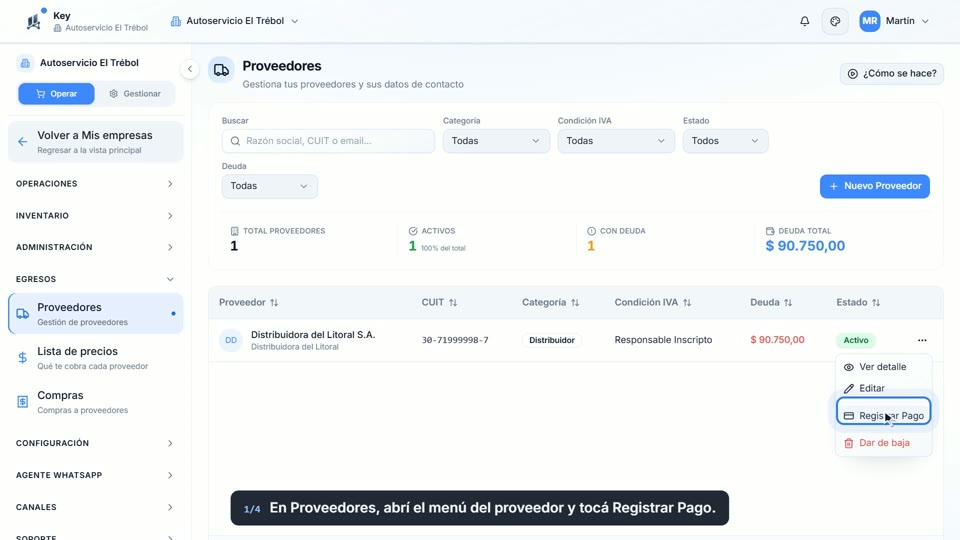Click the search magnifier icon

coord(235,141)
